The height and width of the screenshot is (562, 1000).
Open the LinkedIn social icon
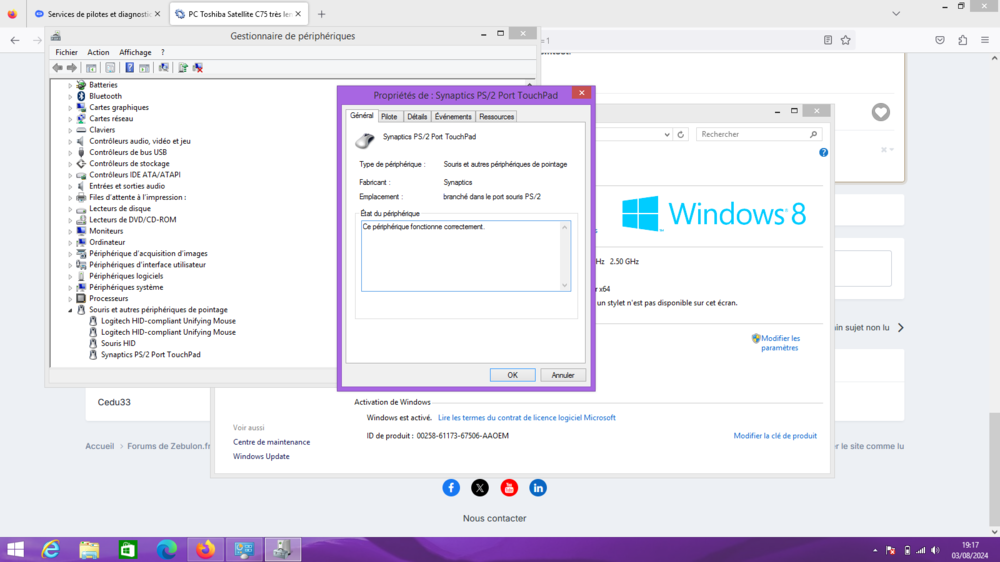pyautogui.click(x=538, y=487)
